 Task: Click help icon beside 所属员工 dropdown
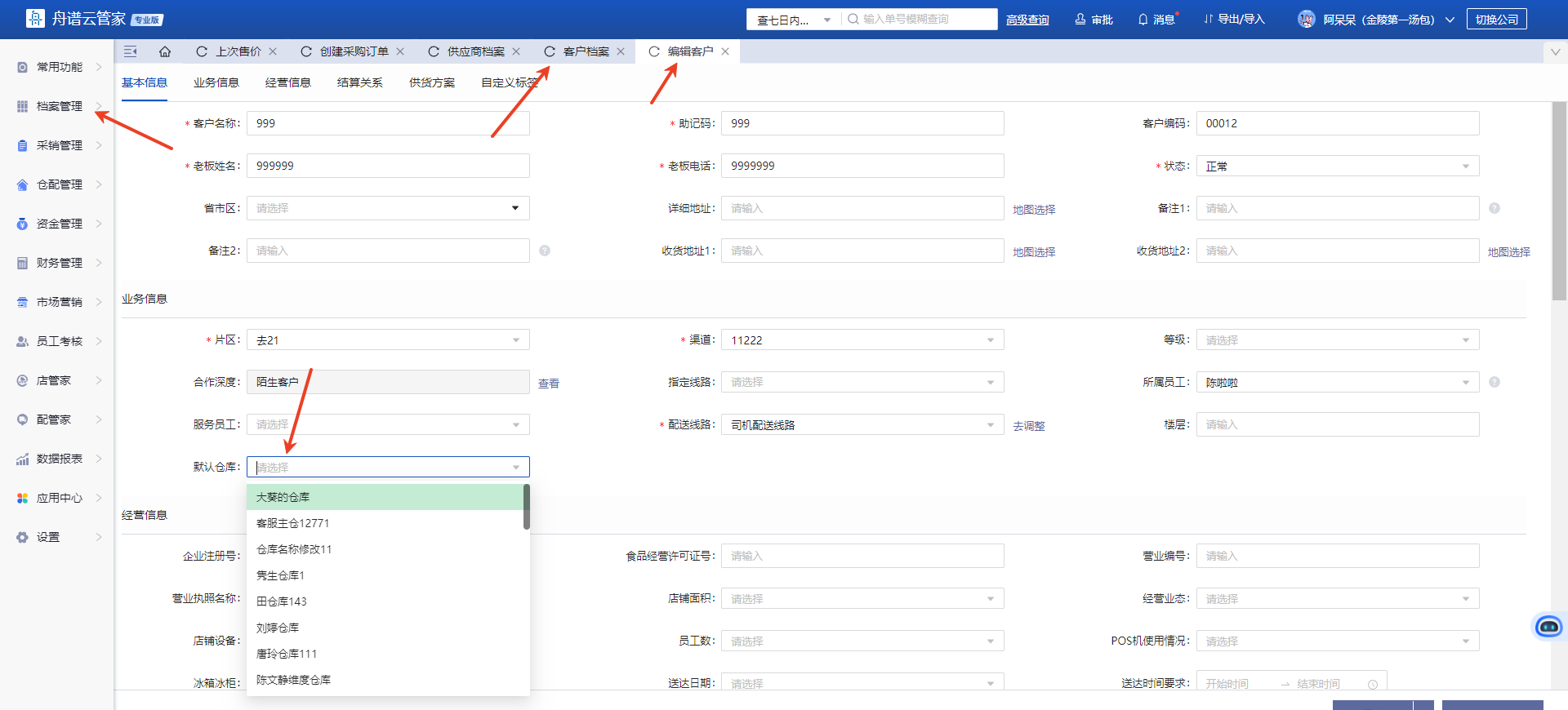tap(1494, 382)
